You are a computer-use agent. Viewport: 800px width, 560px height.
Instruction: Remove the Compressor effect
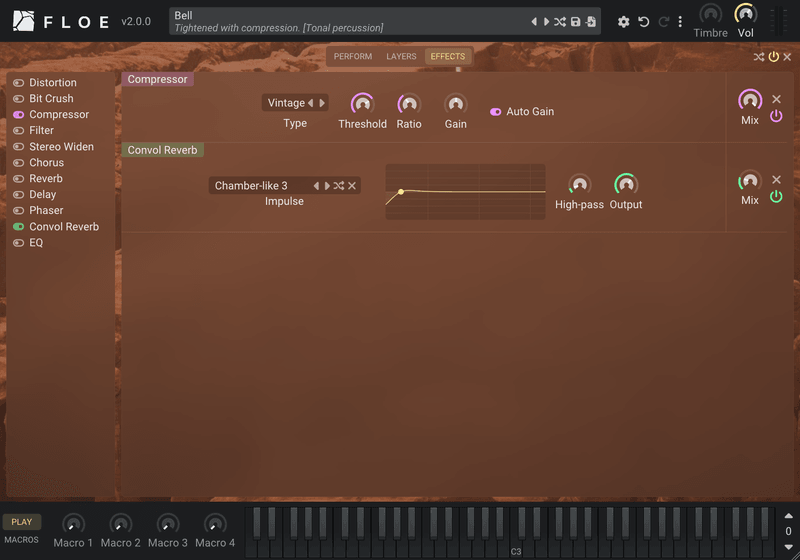(x=776, y=99)
